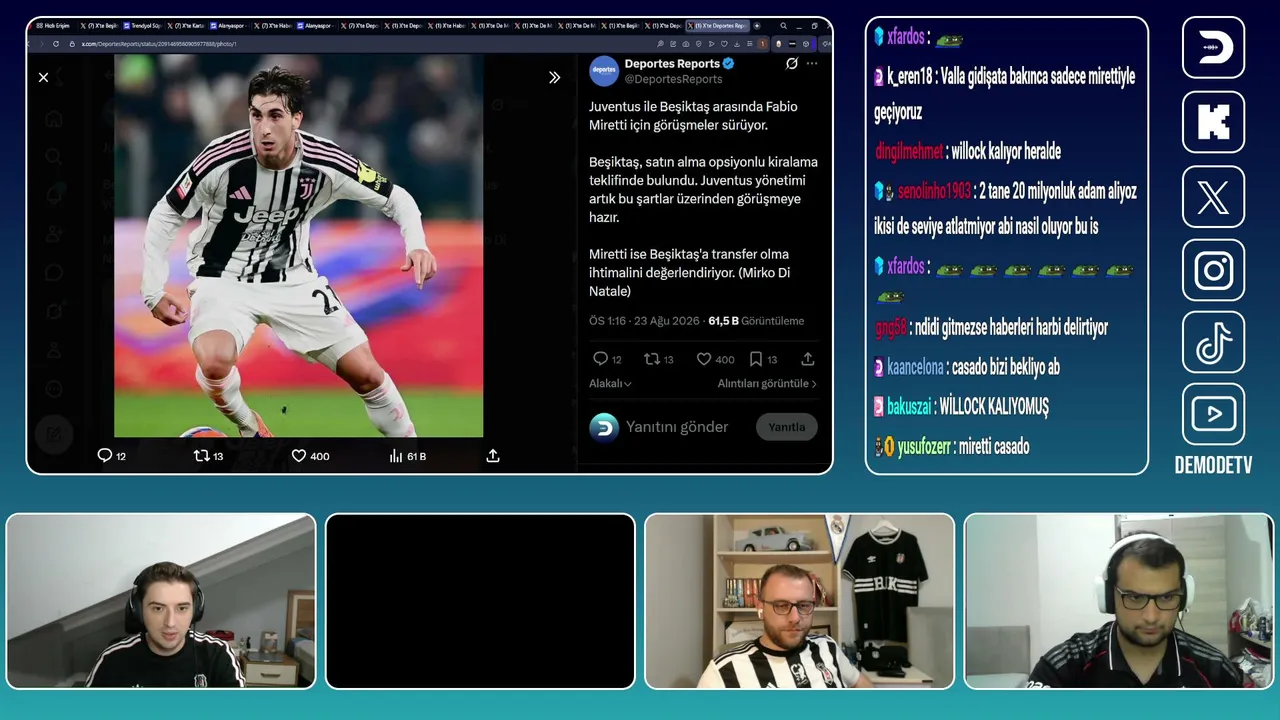Image resolution: width=1280 pixels, height=720 pixels.
Task: Select the active X'te Deportes Reports tab
Action: coord(716,26)
